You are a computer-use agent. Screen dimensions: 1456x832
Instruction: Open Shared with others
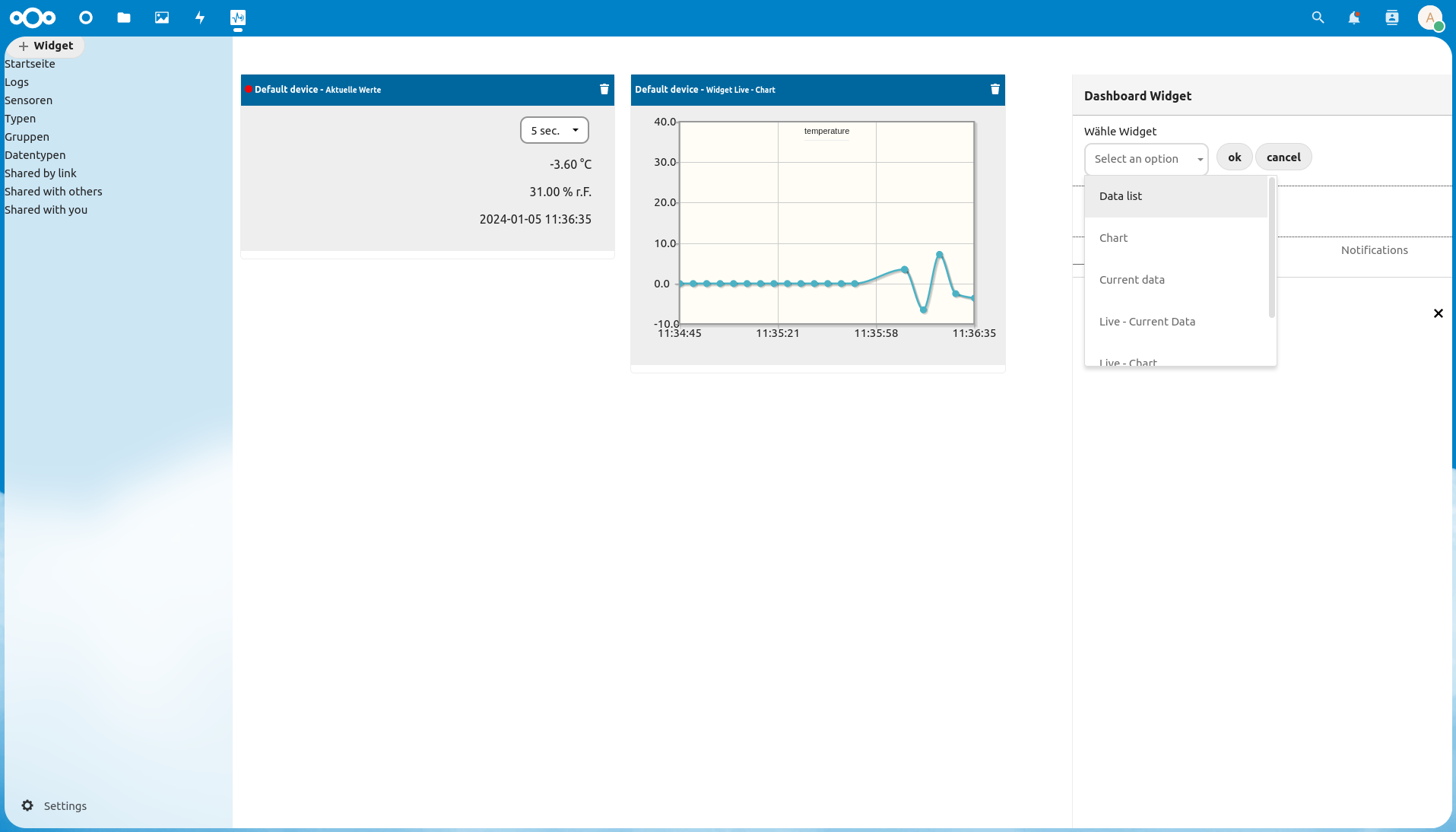[53, 192]
